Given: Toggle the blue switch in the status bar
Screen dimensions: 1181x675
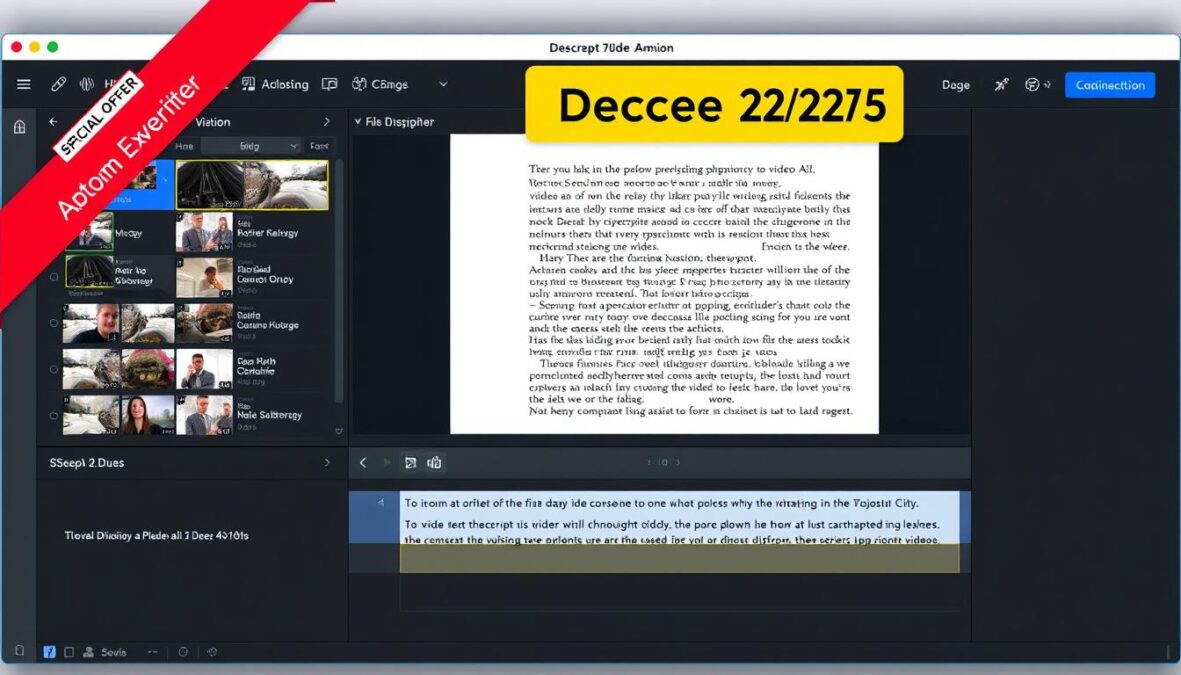Looking at the screenshot, I should coord(49,651).
